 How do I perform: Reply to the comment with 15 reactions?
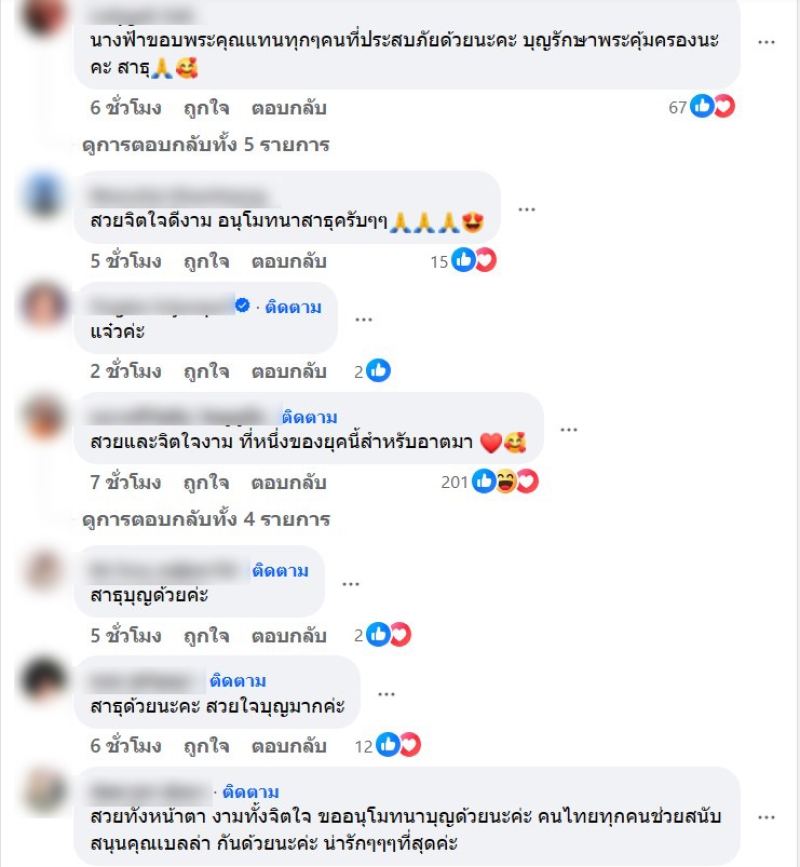(289, 261)
